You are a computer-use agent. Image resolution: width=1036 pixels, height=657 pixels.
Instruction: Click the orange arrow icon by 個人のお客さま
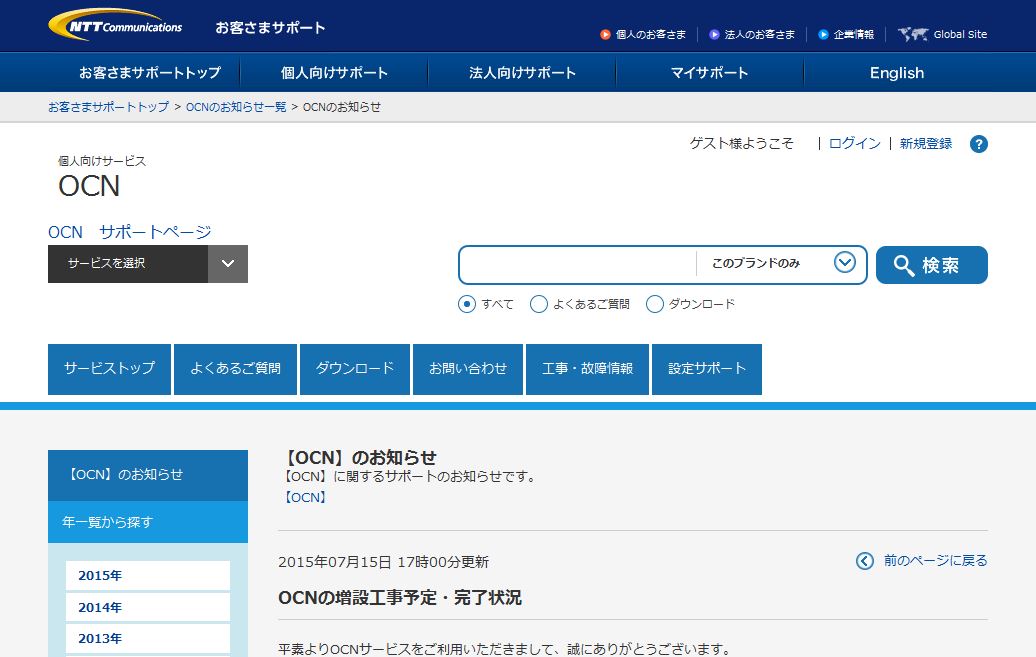click(x=605, y=34)
